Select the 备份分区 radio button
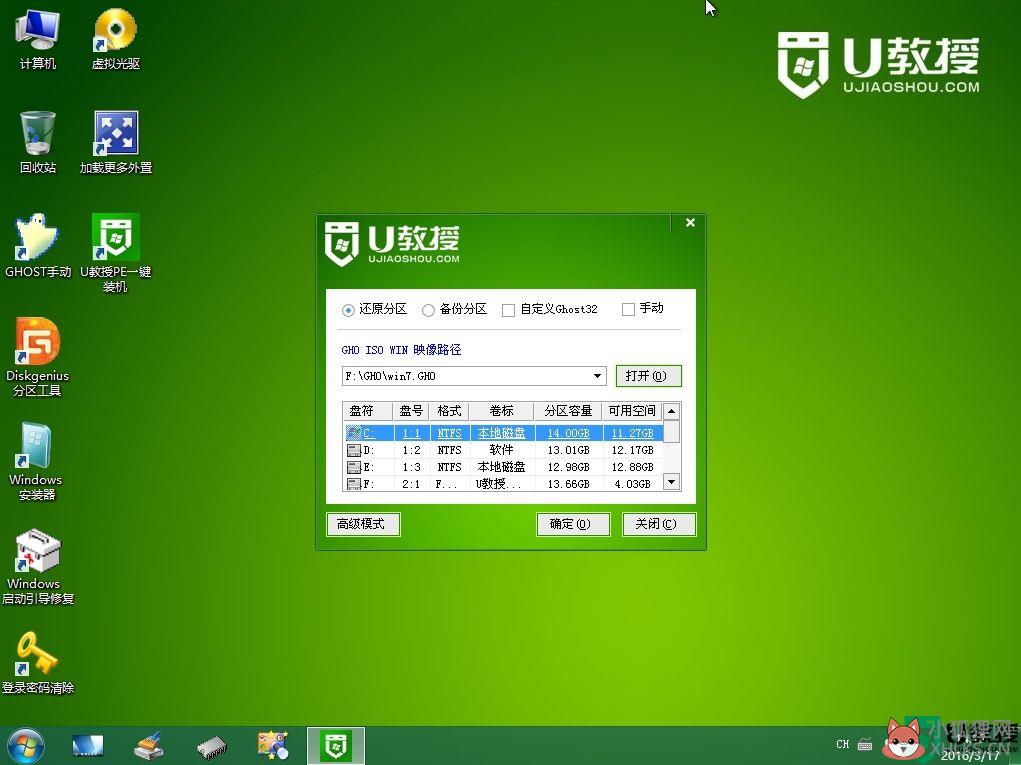 428,311
